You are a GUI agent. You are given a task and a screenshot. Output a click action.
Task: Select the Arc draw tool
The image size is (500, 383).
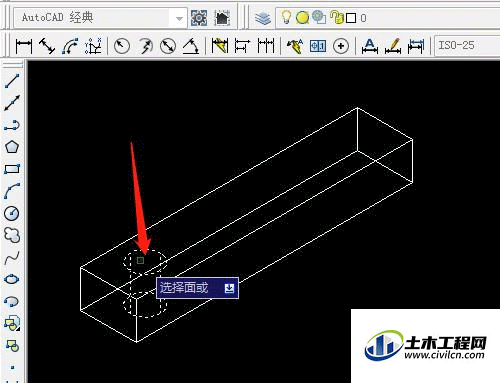[x=12, y=191]
